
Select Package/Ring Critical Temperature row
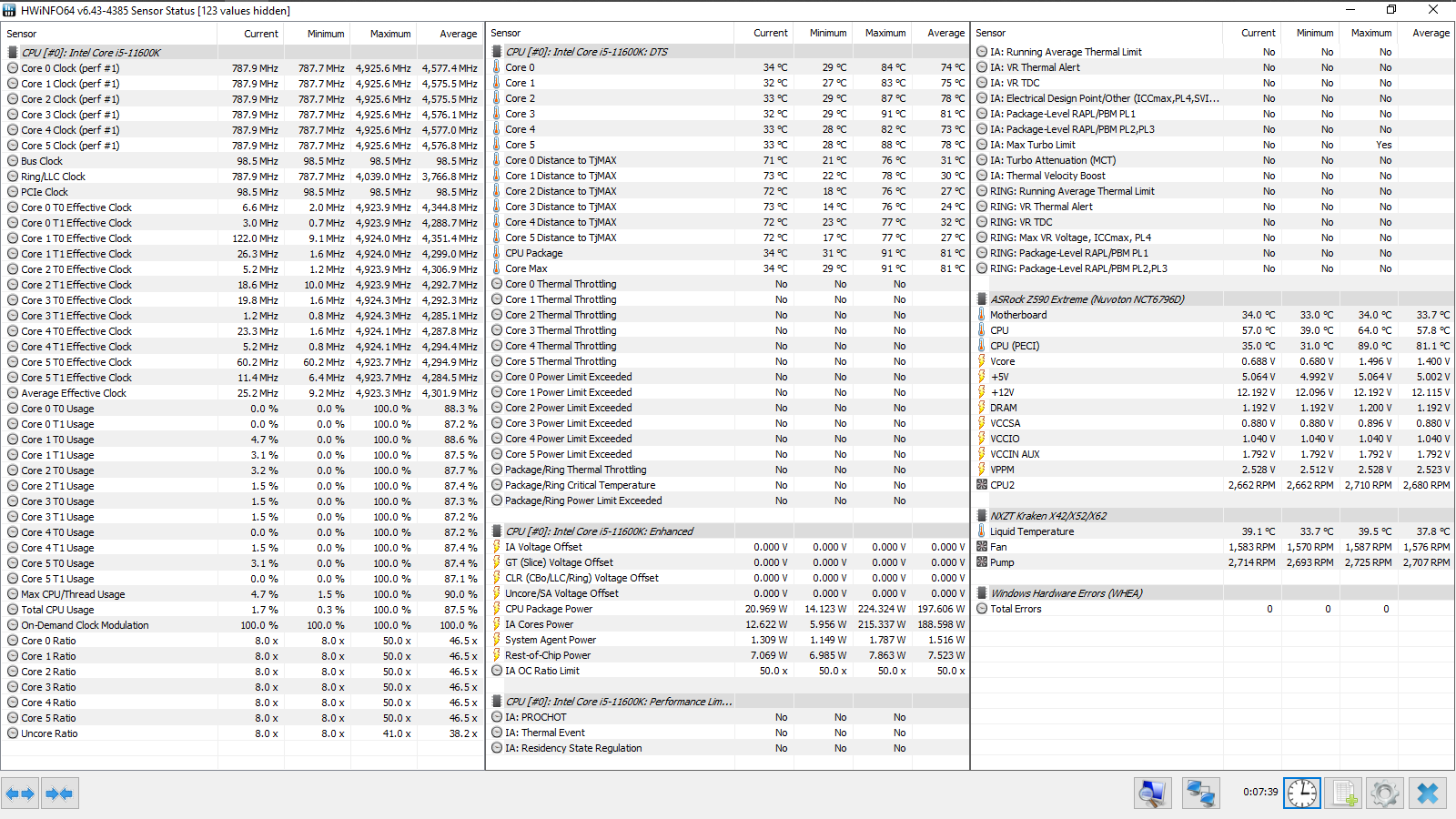pos(728,485)
